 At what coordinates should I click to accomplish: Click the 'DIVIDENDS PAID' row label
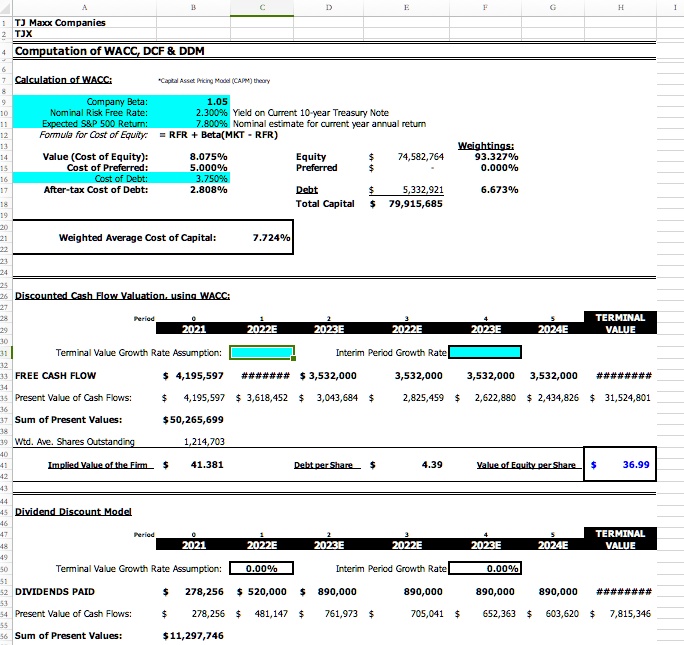(55, 592)
